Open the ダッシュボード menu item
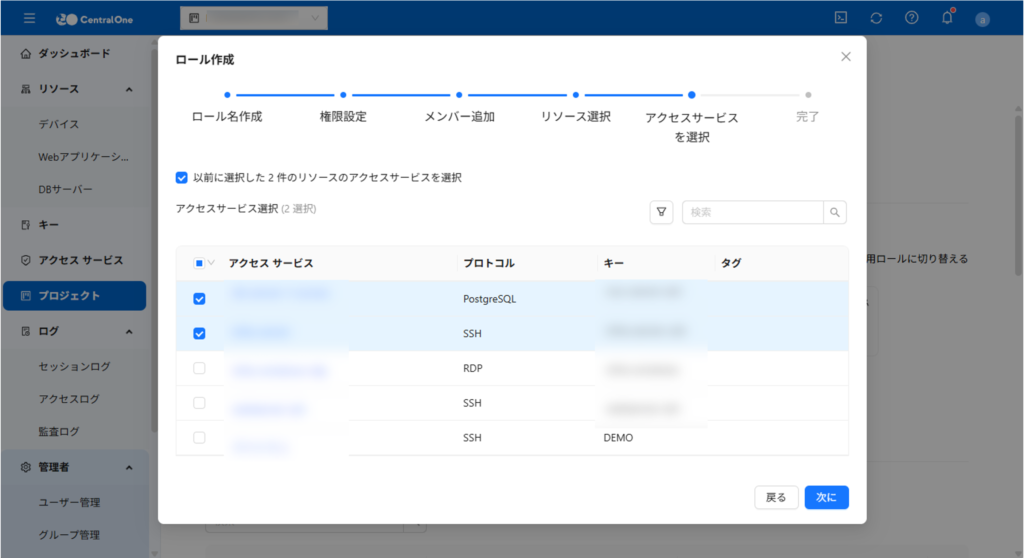1024x558 pixels. point(74,53)
